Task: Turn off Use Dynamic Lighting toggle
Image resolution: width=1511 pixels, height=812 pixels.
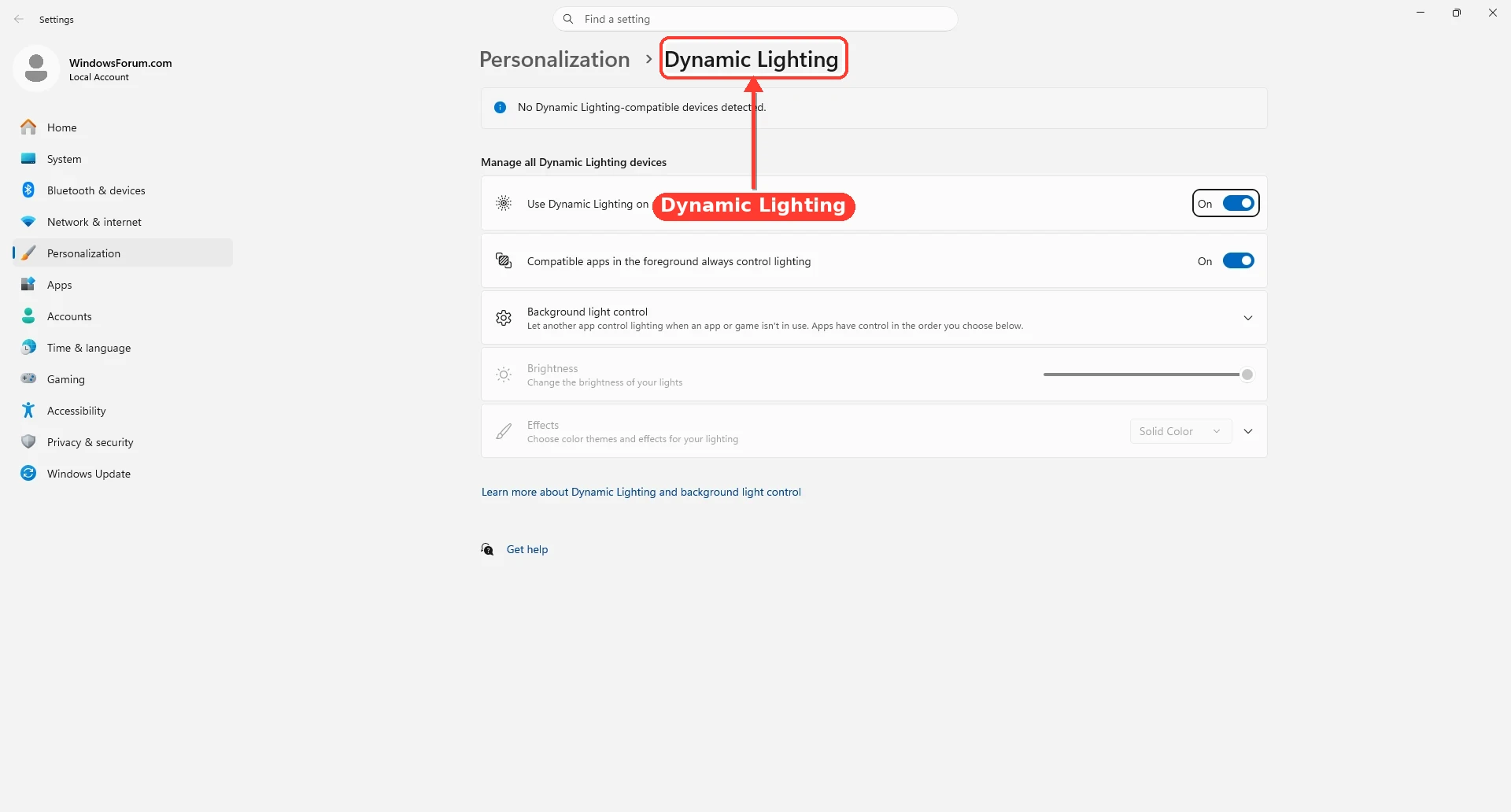Action: tap(1238, 203)
